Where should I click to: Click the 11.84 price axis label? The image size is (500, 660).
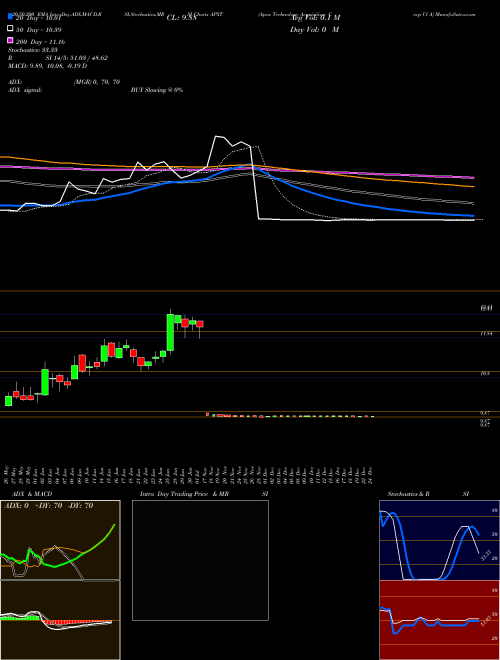(486, 333)
